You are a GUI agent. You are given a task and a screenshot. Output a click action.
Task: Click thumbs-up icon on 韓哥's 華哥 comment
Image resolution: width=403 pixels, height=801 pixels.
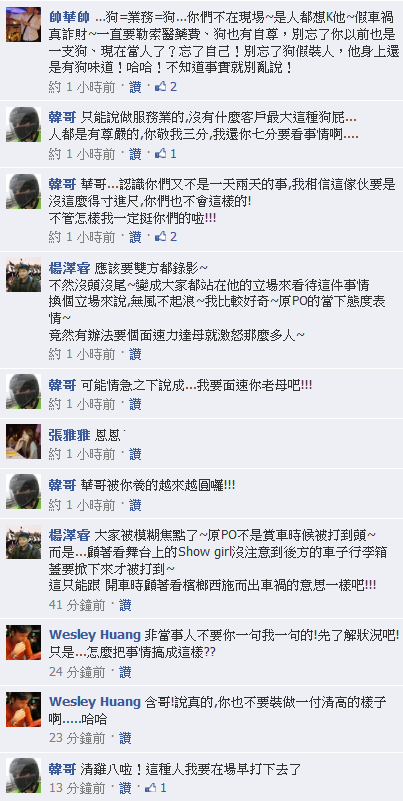coord(160,237)
